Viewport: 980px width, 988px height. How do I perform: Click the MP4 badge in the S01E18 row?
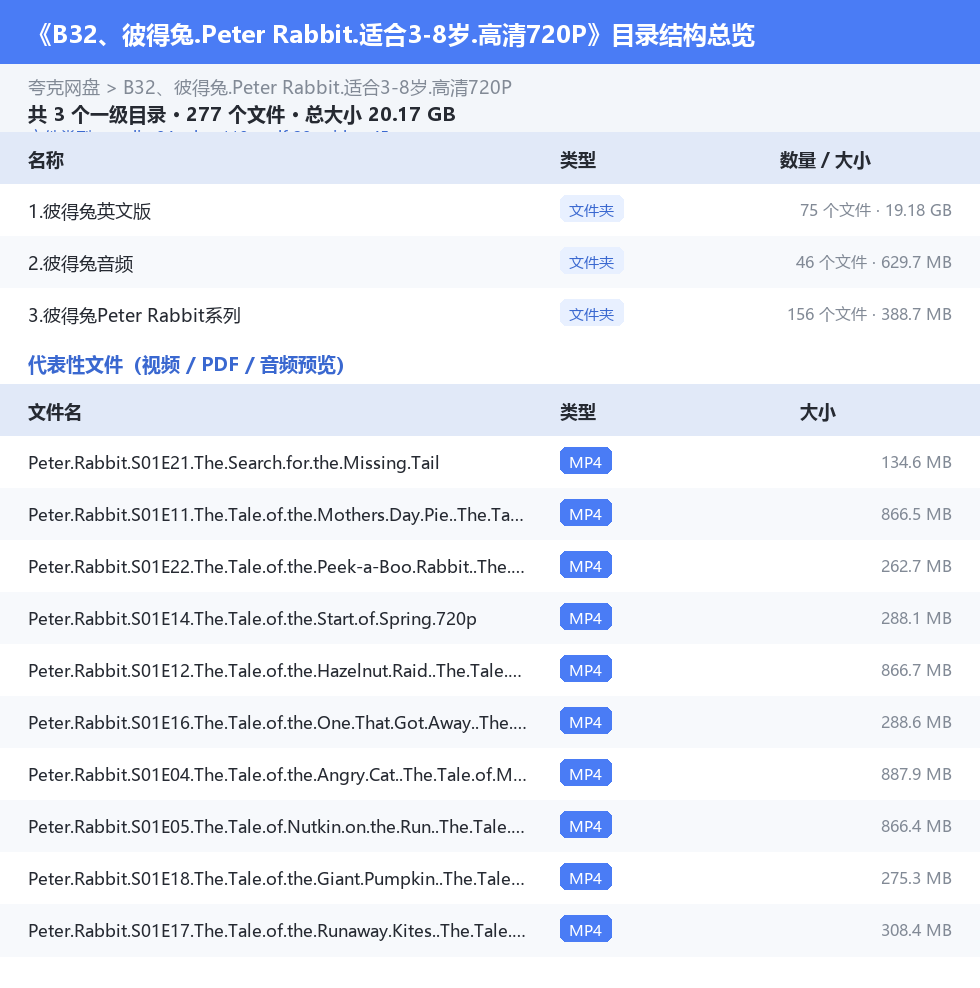pos(585,877)
